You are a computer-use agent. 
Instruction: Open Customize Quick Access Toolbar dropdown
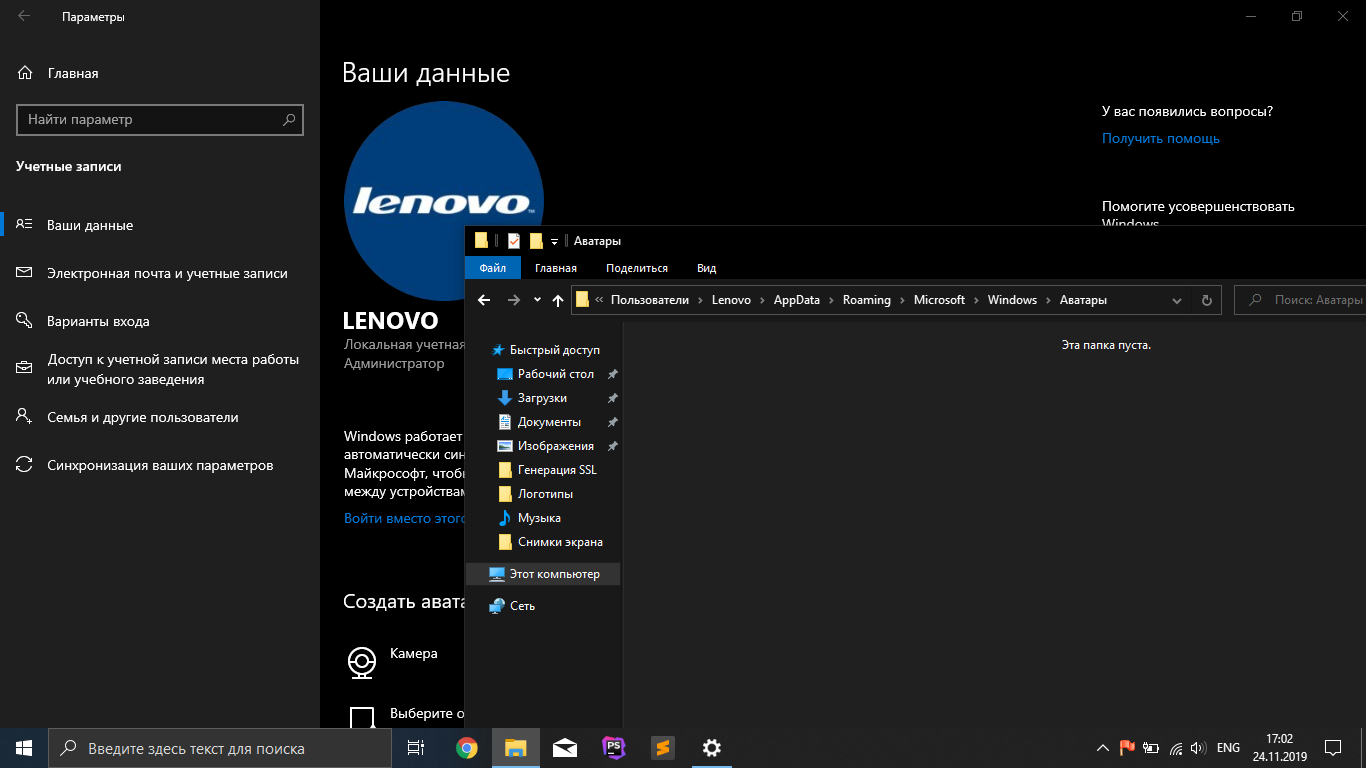click(x=554, y=241)
